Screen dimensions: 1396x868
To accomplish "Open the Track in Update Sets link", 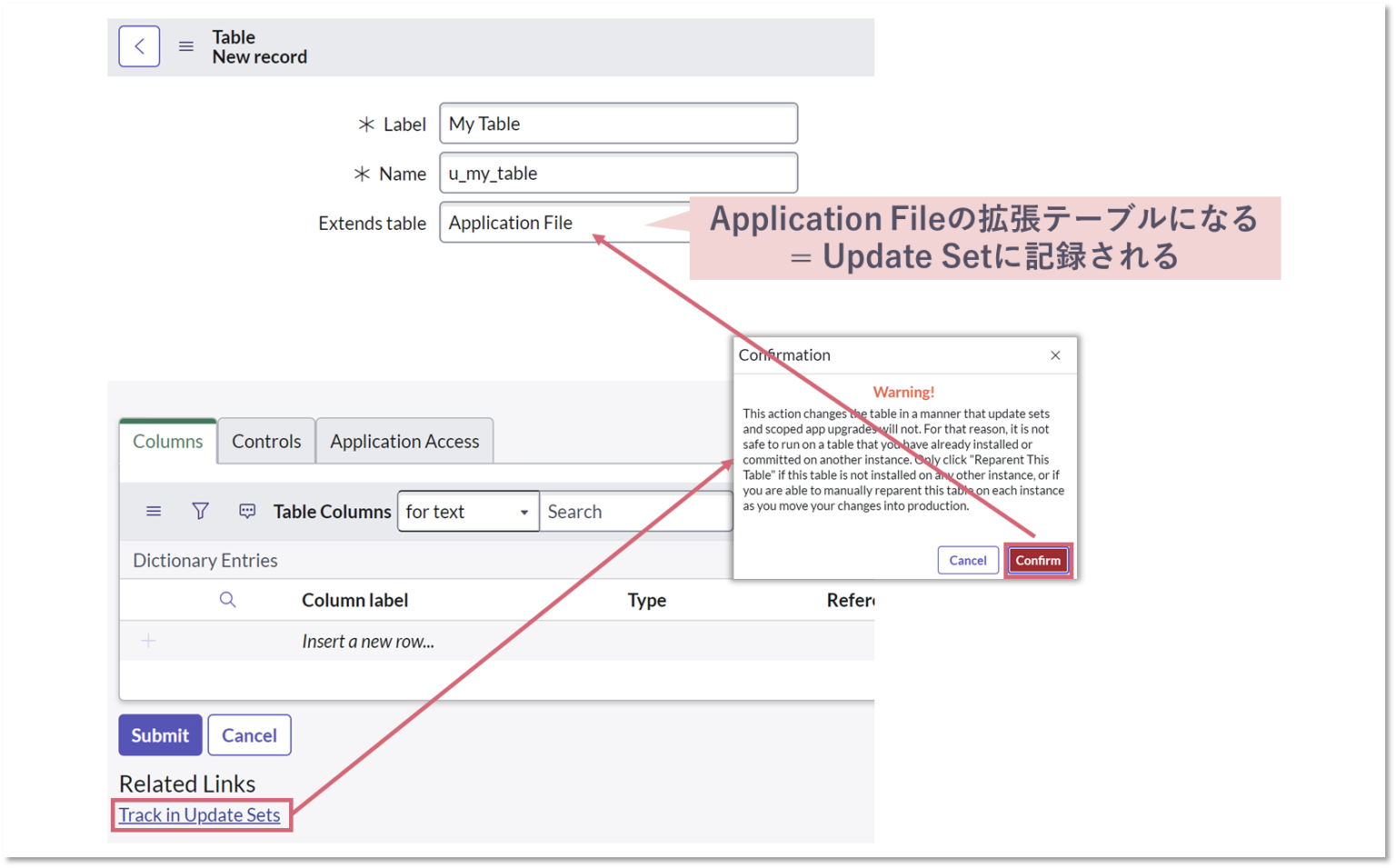I will pyautogui.click(x=200, y=814).
